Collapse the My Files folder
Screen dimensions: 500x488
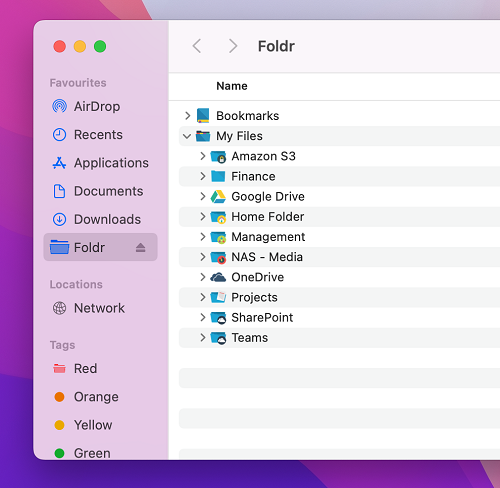[x=187, y=136]
